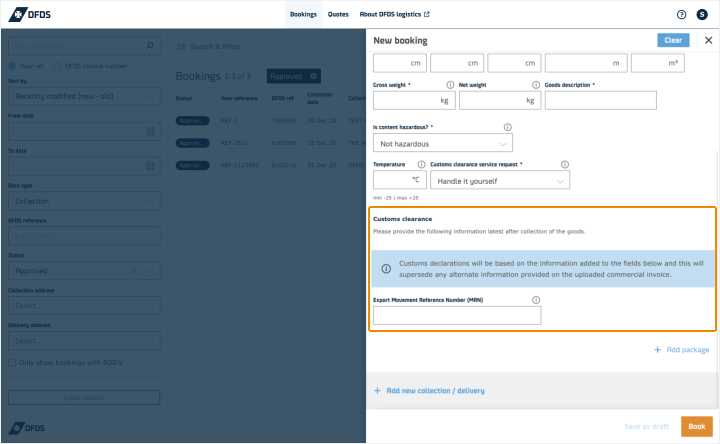Screen dimensions: 720x444
Task: Show Net weight info tooltip icon
Action: (x=535, y=85)
